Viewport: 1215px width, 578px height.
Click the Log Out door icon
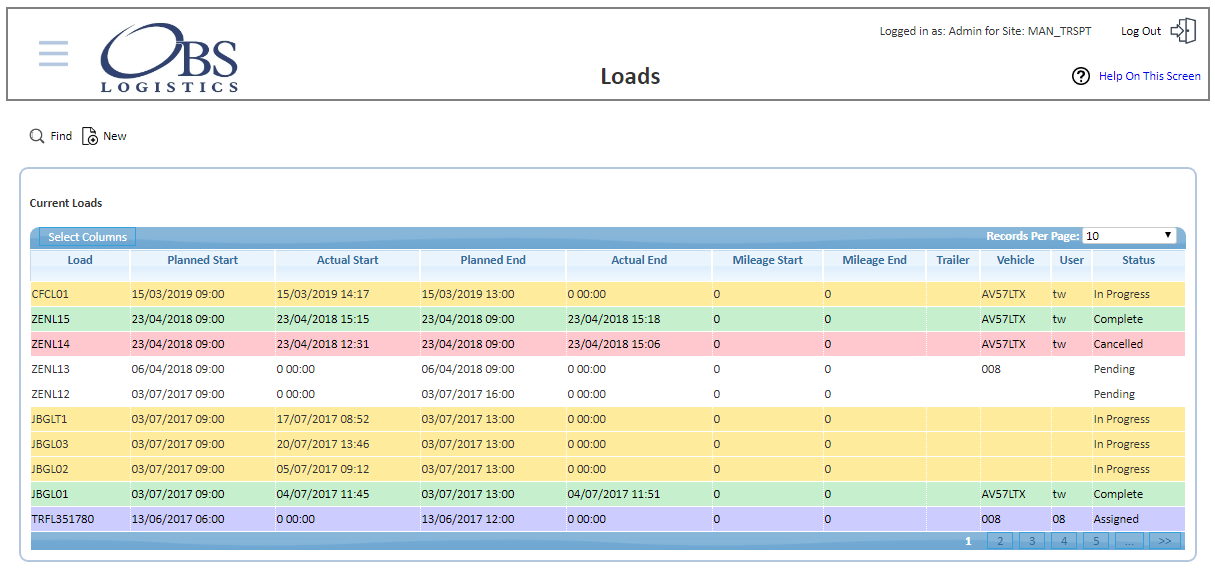pos(1183,31)
